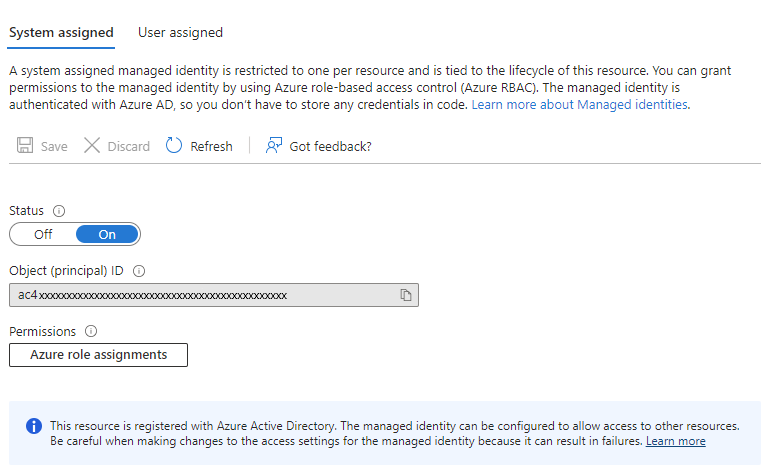The height and width of the screenshot is (475, 768).
Task: Click the info icon next to Permissions
Action: (x=91, y=331)
